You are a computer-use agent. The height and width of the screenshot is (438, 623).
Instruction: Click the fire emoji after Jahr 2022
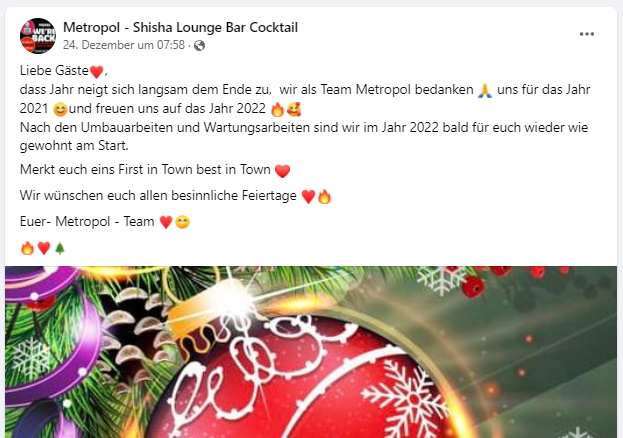pyautogui.click(x=277, y=109)
